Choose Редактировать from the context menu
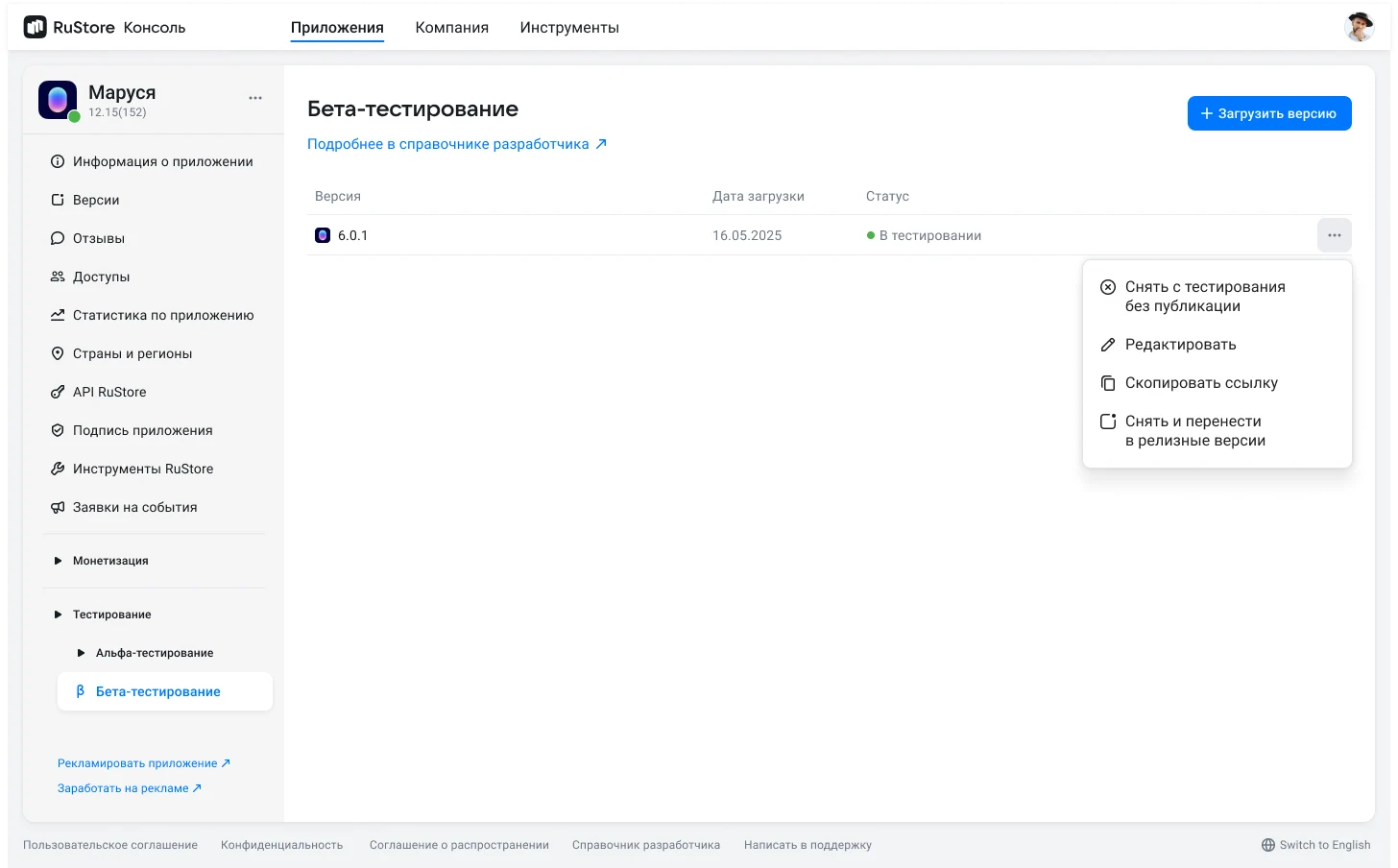Image resolution: width=1398 pixels, height=868 pixels. [1217, 345]
